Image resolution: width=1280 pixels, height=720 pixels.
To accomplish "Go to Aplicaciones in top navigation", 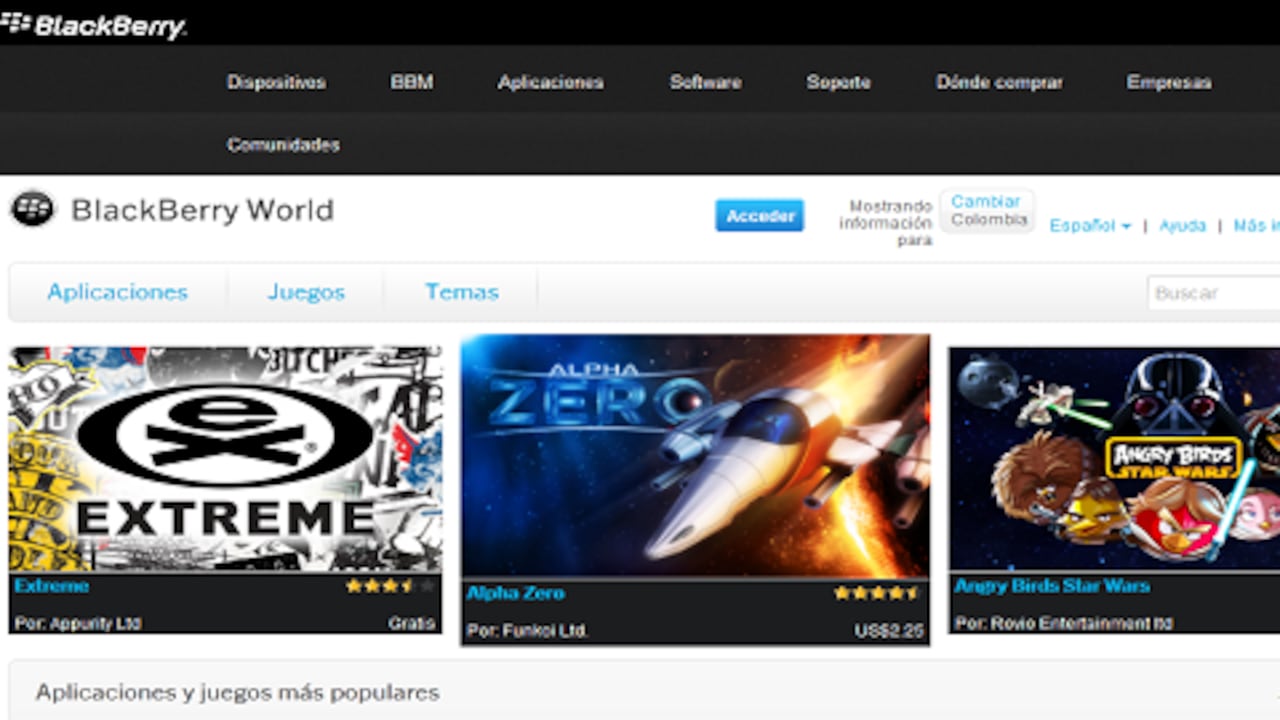I will click(x=550, y=83).
